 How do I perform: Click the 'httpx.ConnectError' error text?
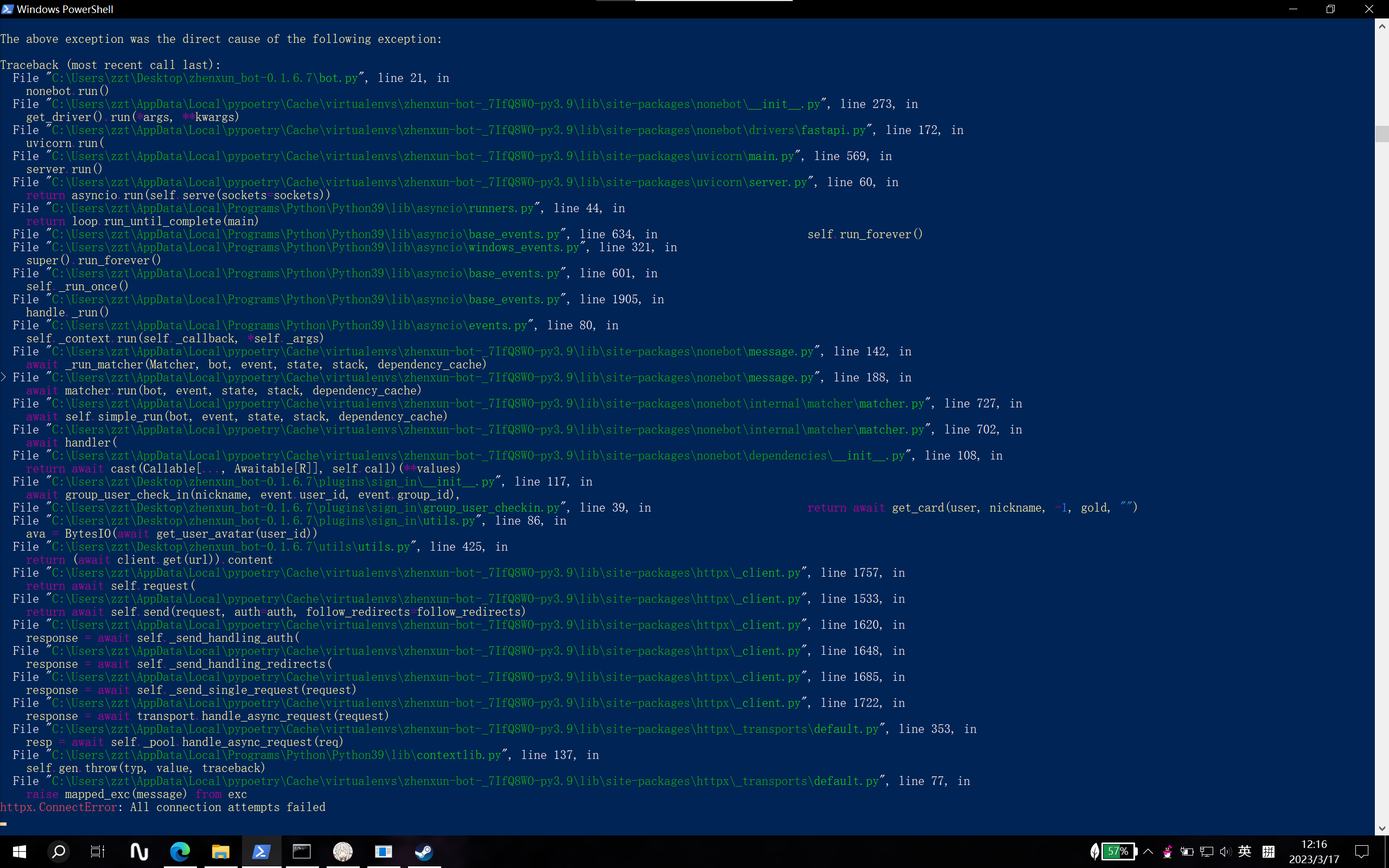pyautogui.click(x=59, y=807)
